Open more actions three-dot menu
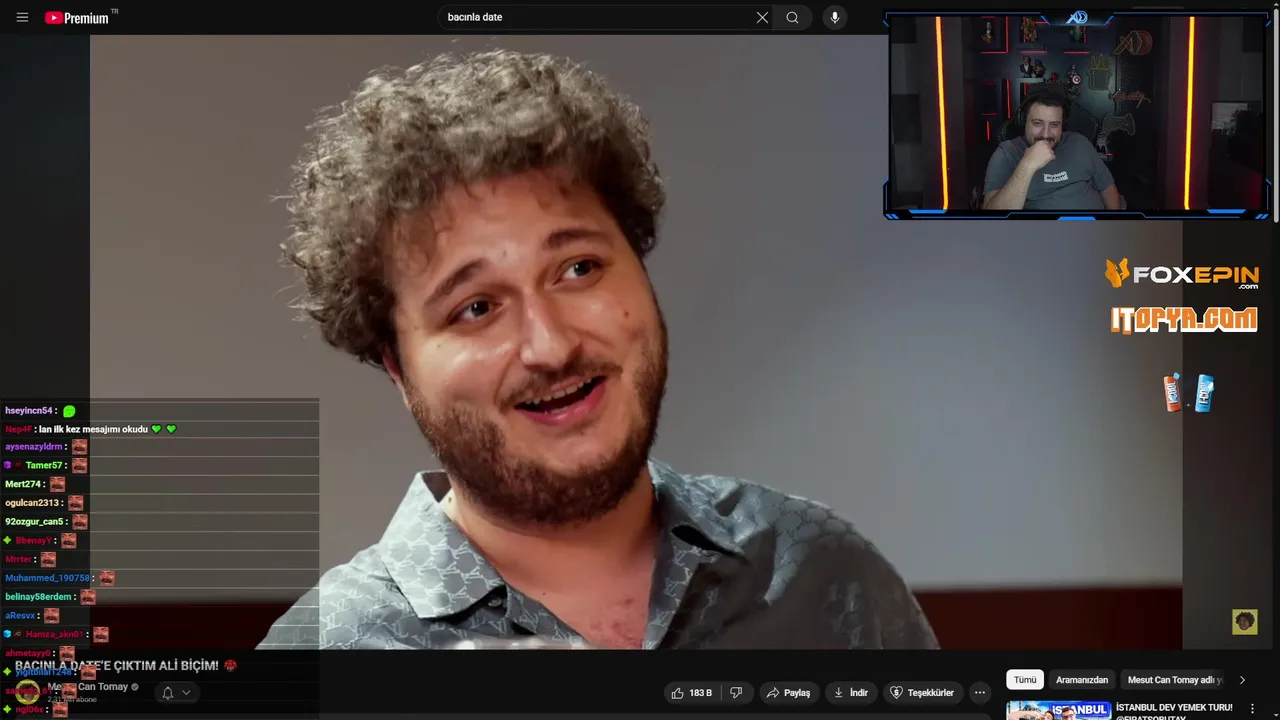1280x720 pixels. pyautogui.click(x=980, y=693)
